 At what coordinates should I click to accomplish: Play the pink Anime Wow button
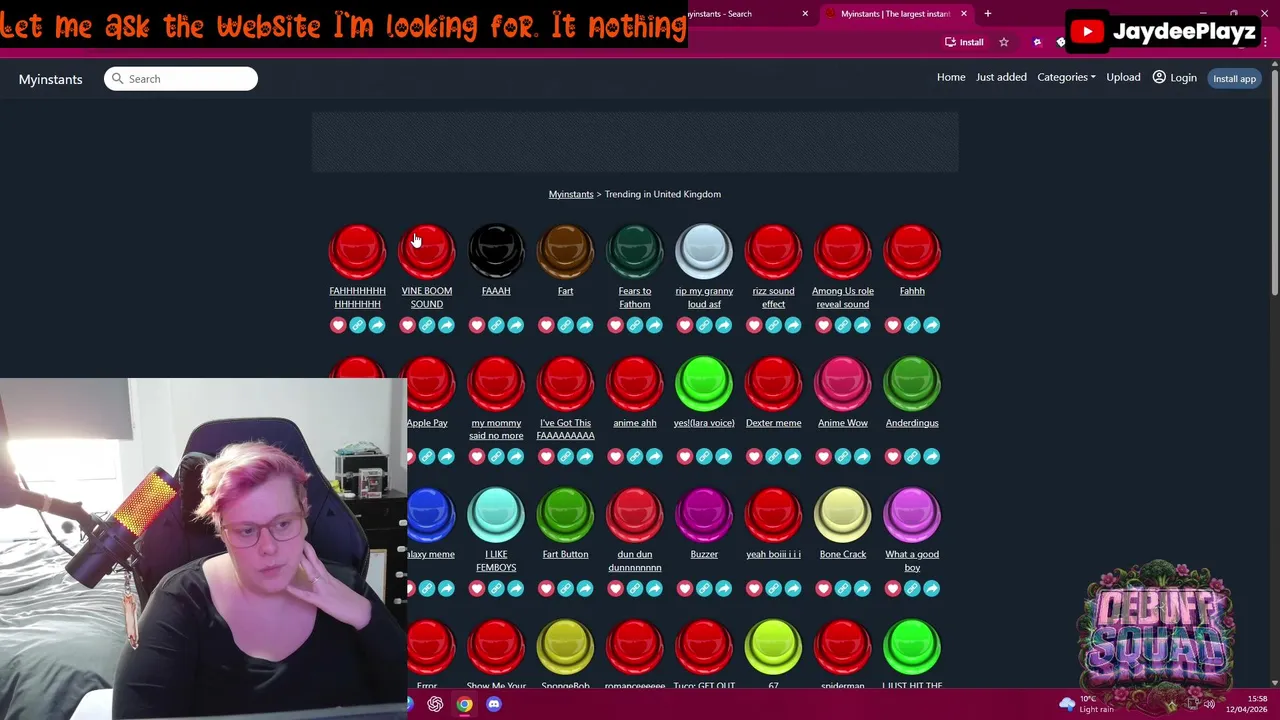[843, 384]
